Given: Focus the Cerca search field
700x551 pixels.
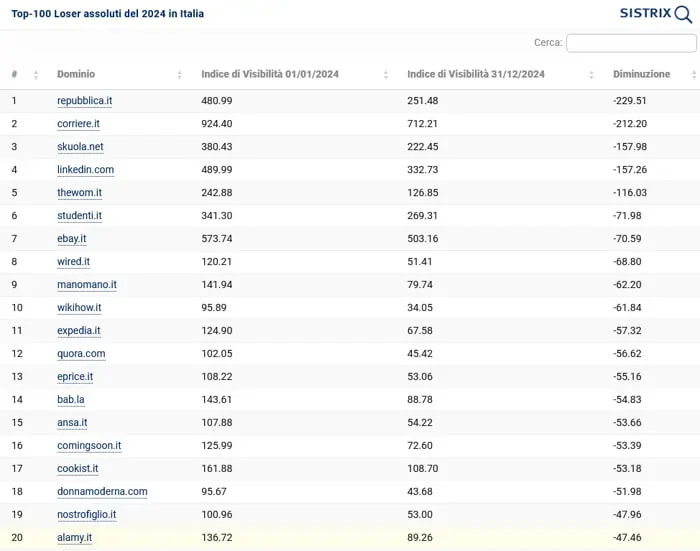Looking at the screenshot, I should [631, 43].
